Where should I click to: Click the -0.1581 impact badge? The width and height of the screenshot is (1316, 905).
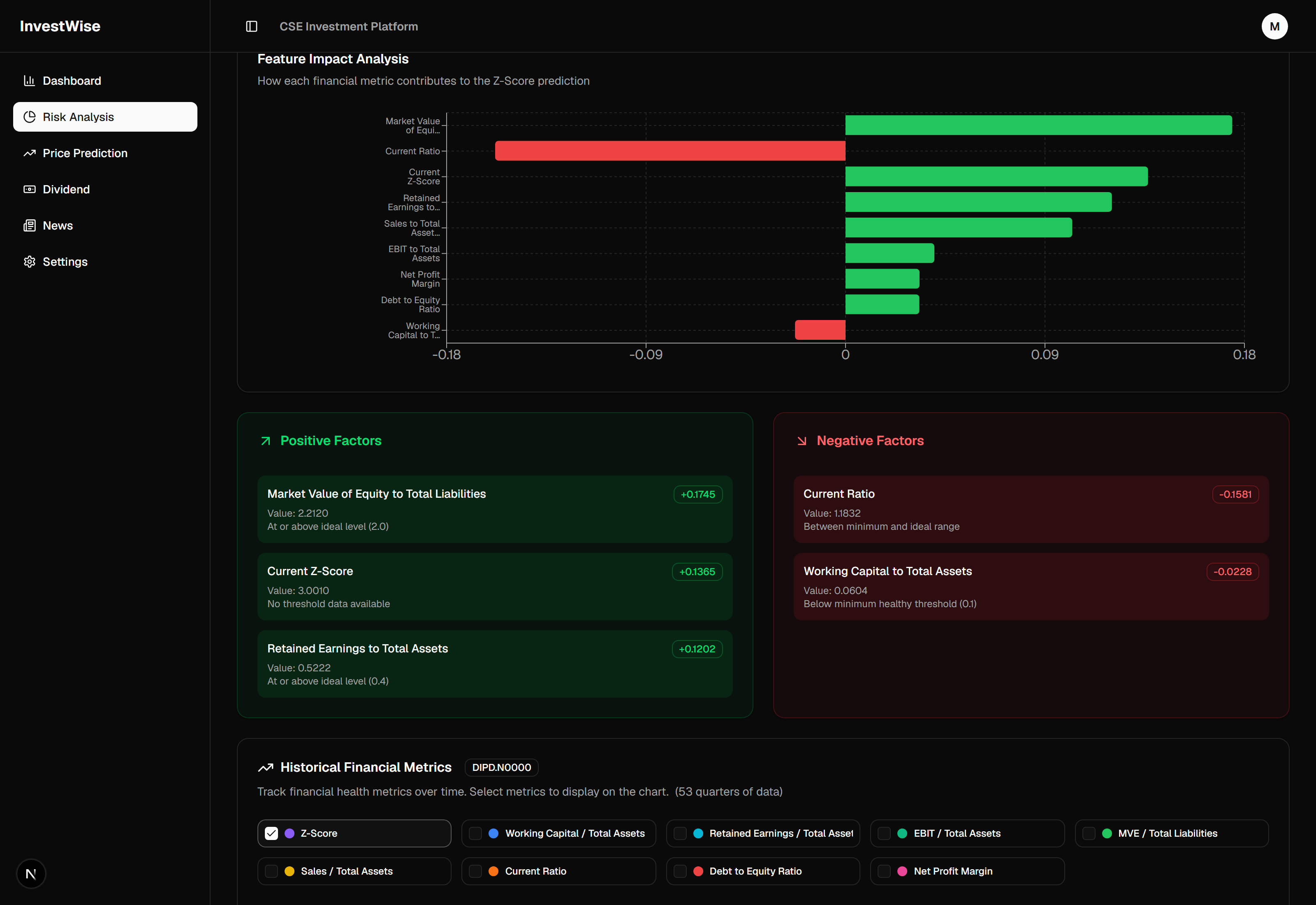1235,494
